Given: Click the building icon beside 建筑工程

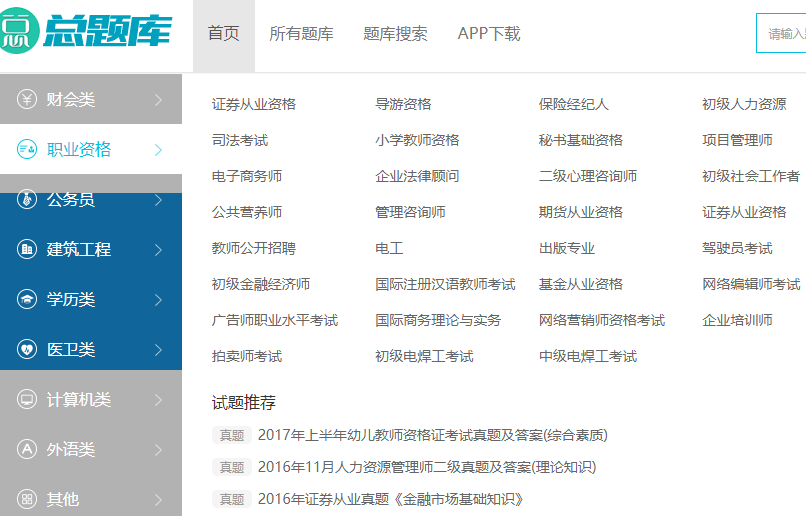Looking at the screenshot, I should (27, 249).
